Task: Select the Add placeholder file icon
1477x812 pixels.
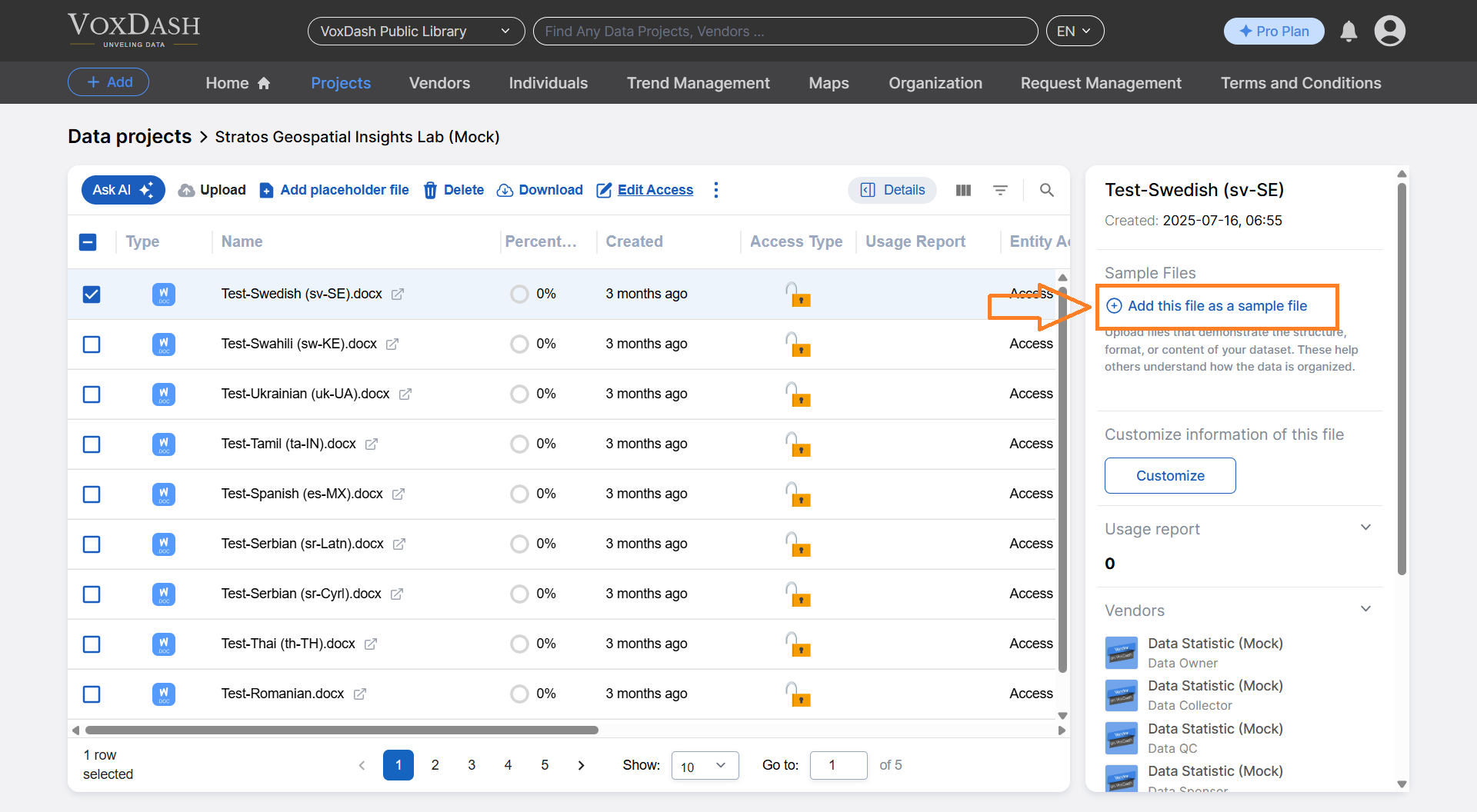Action: click(265, 190)
